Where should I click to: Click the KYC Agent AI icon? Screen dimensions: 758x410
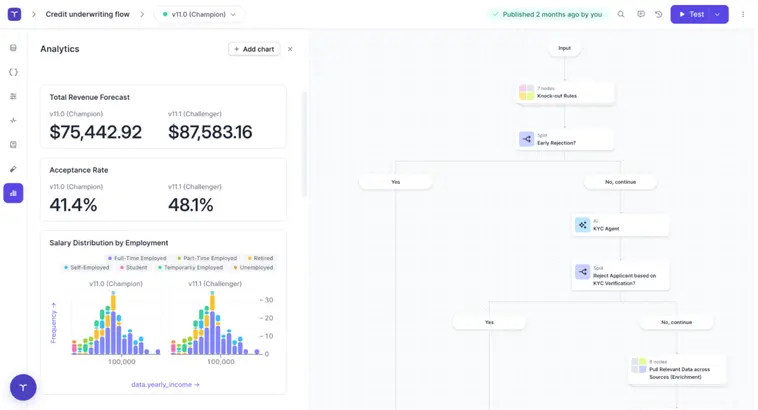583,225
